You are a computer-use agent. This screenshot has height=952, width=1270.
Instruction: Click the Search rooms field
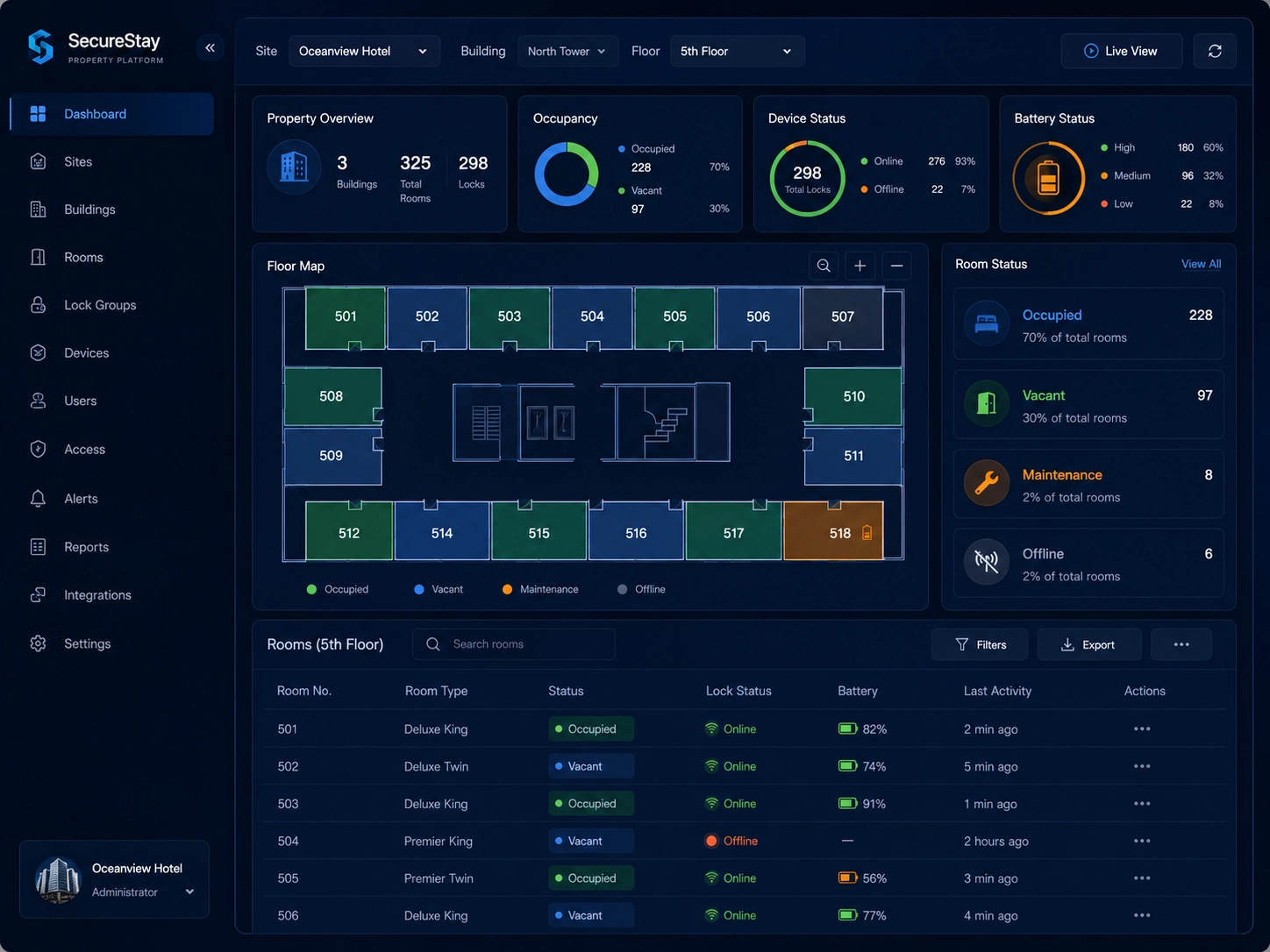pyautogui.click(x=514, y=644)
